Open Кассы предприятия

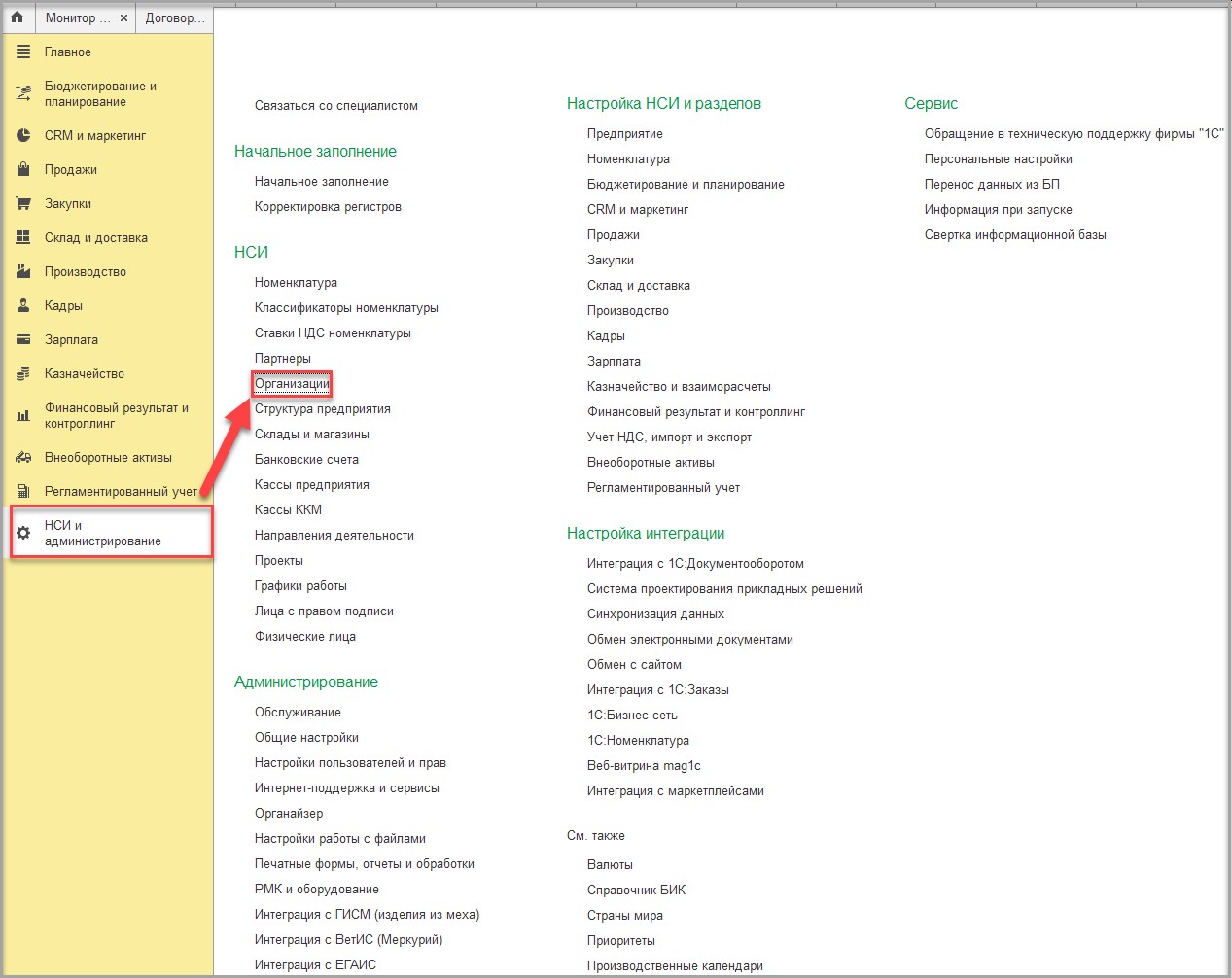[x=312, y=484]
